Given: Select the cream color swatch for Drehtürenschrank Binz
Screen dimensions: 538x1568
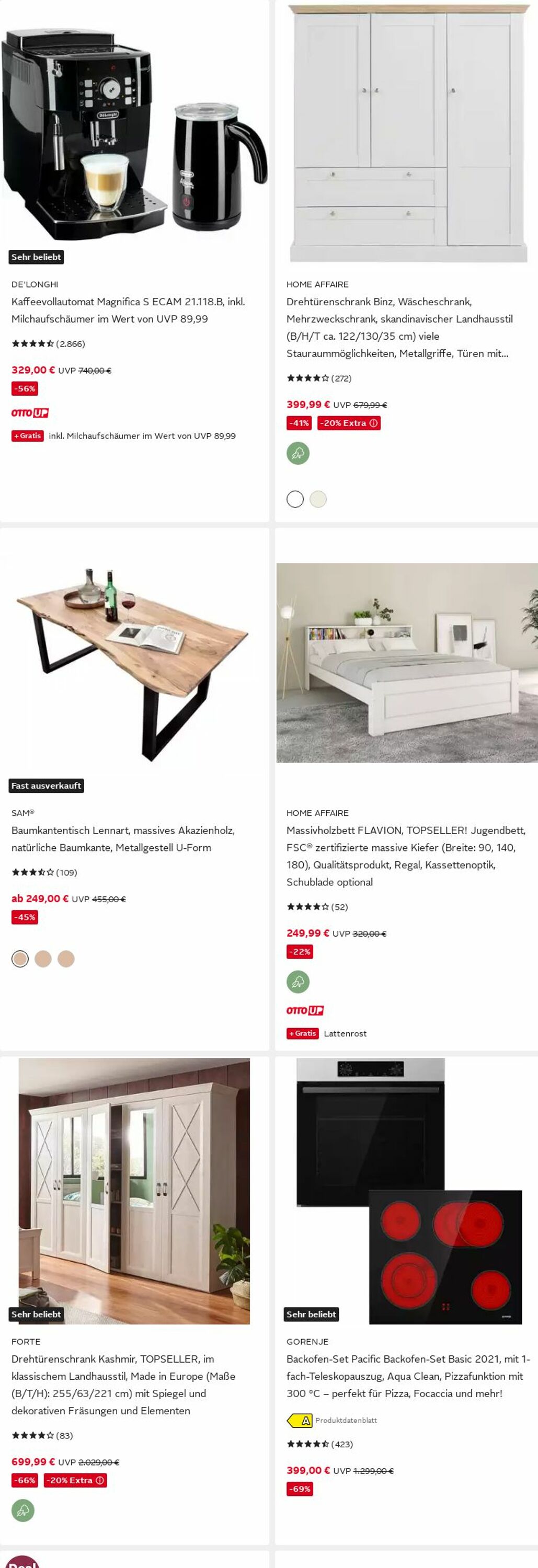Looking at the screenshot, I should (318, 499).
